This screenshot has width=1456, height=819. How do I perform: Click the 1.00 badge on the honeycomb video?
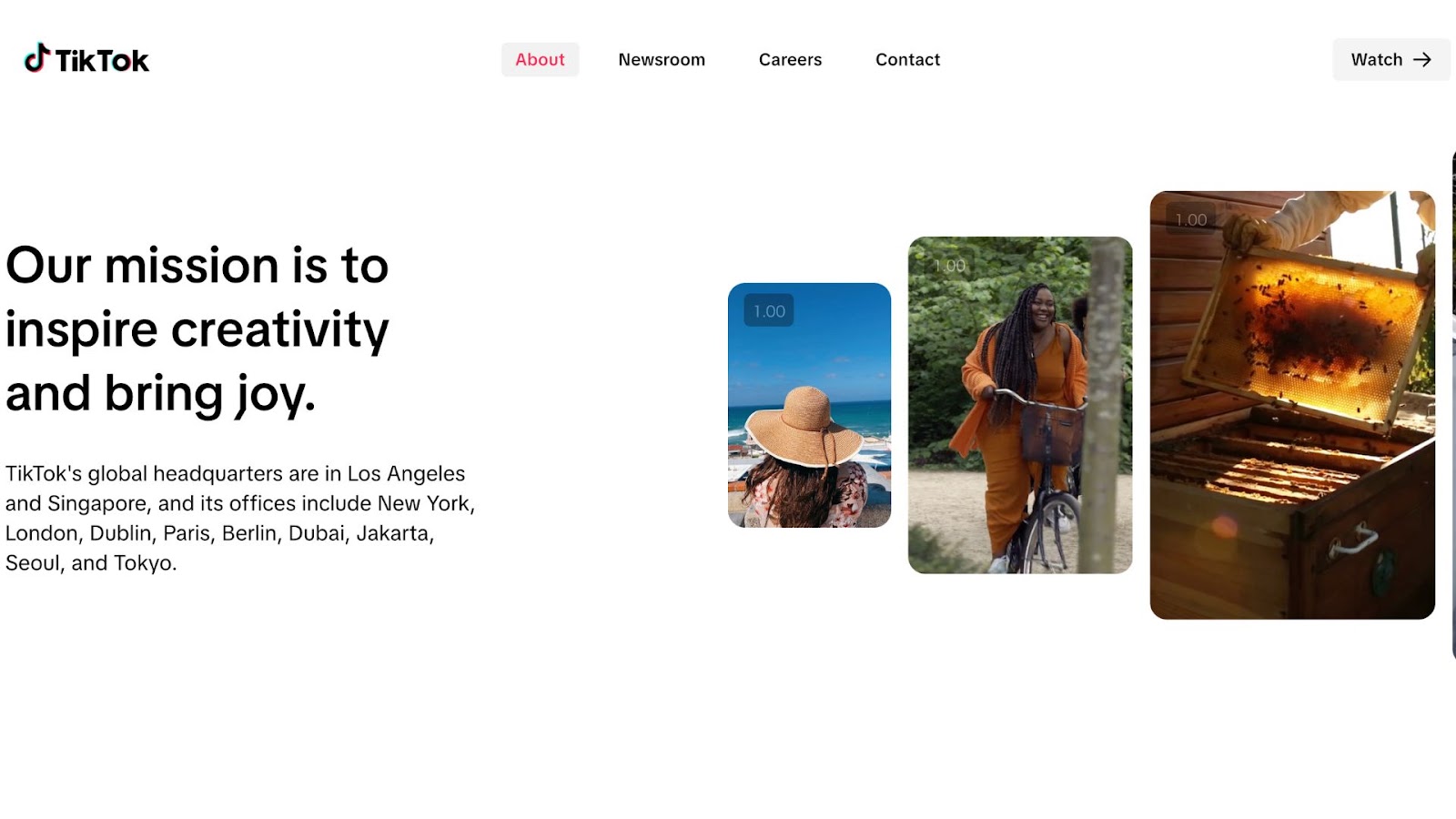[x=1190, y=220]
